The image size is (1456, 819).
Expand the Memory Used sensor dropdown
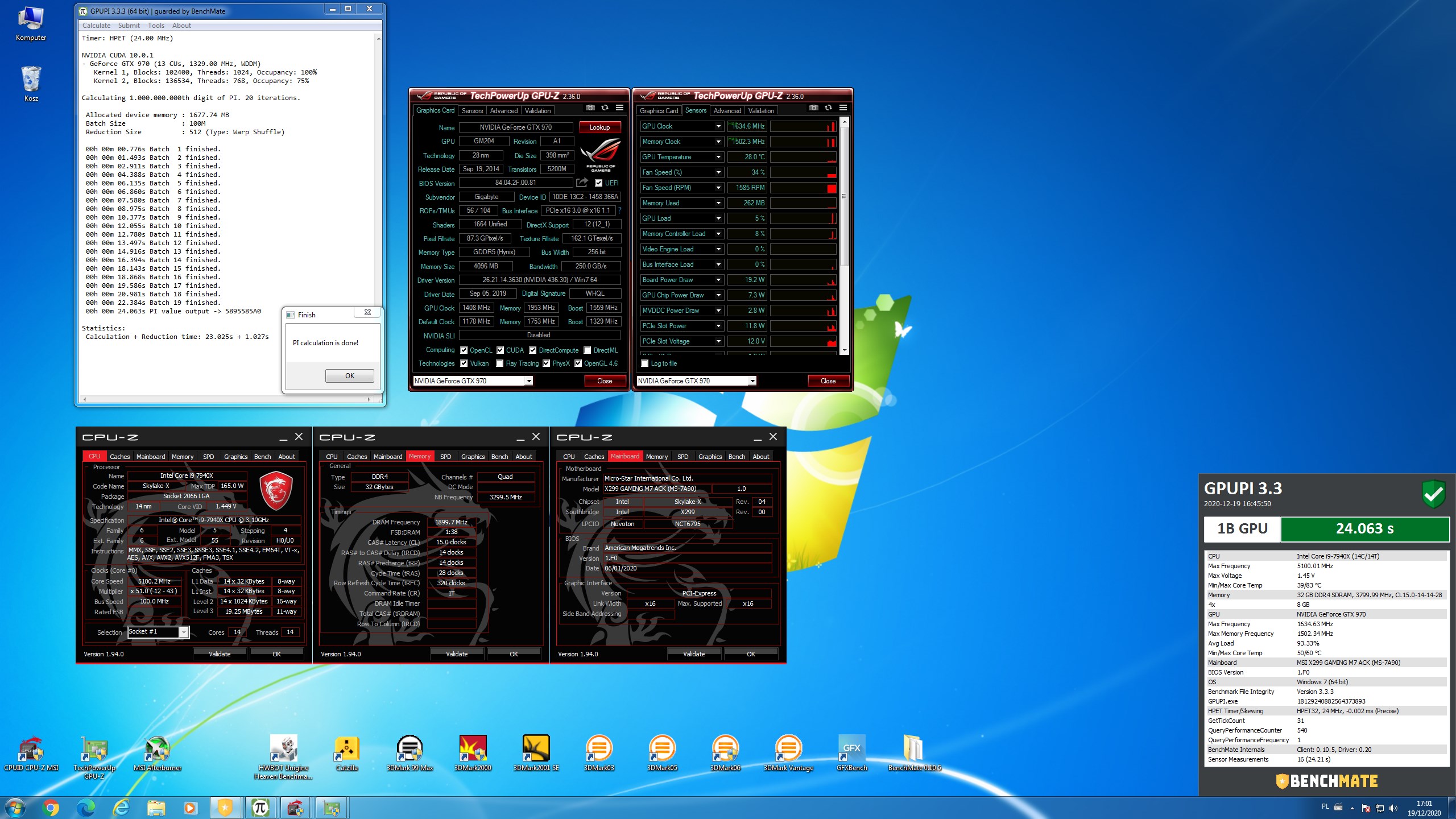pos(718,203)
